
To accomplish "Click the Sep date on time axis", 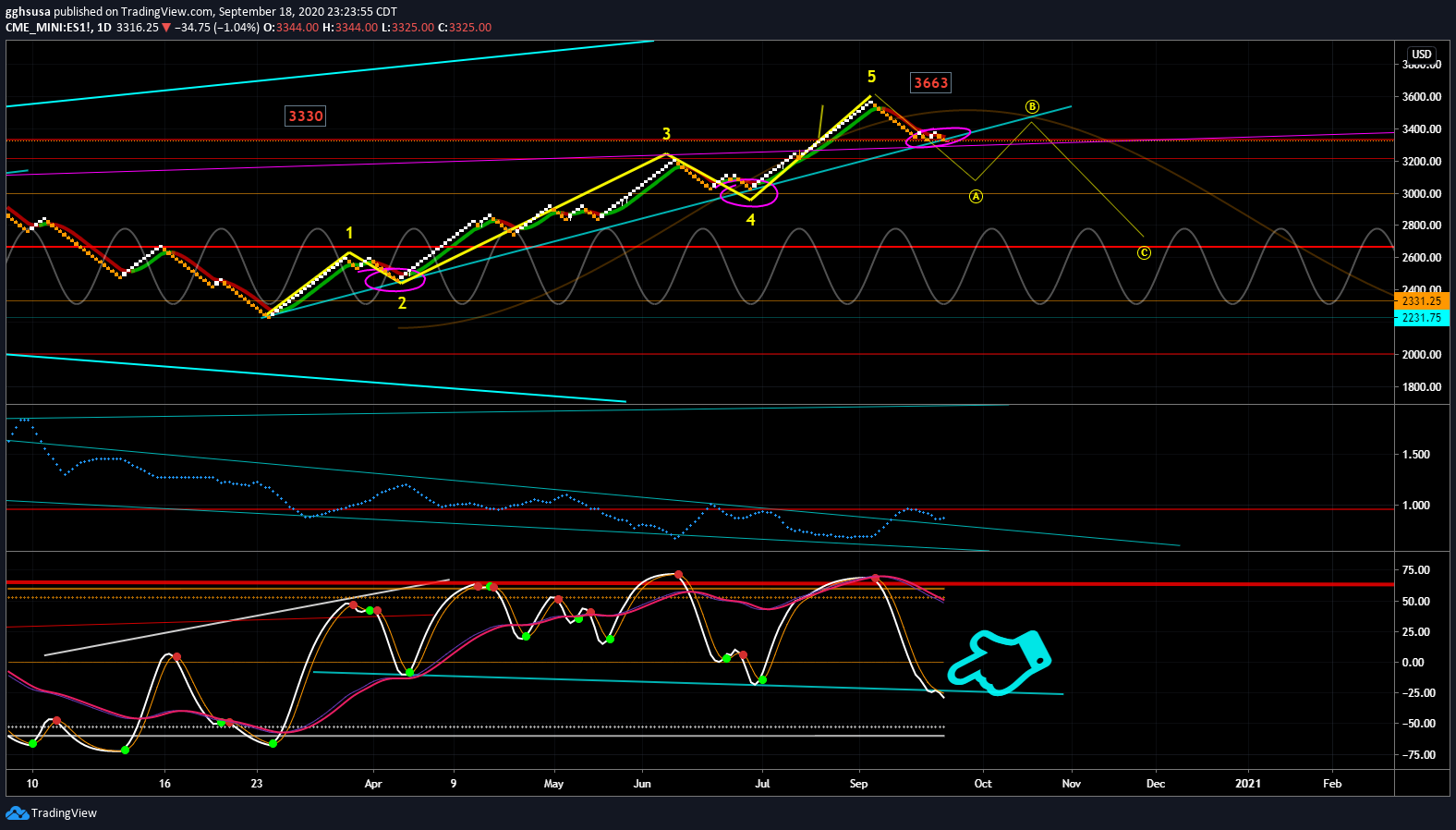I will tap(858, 784).
